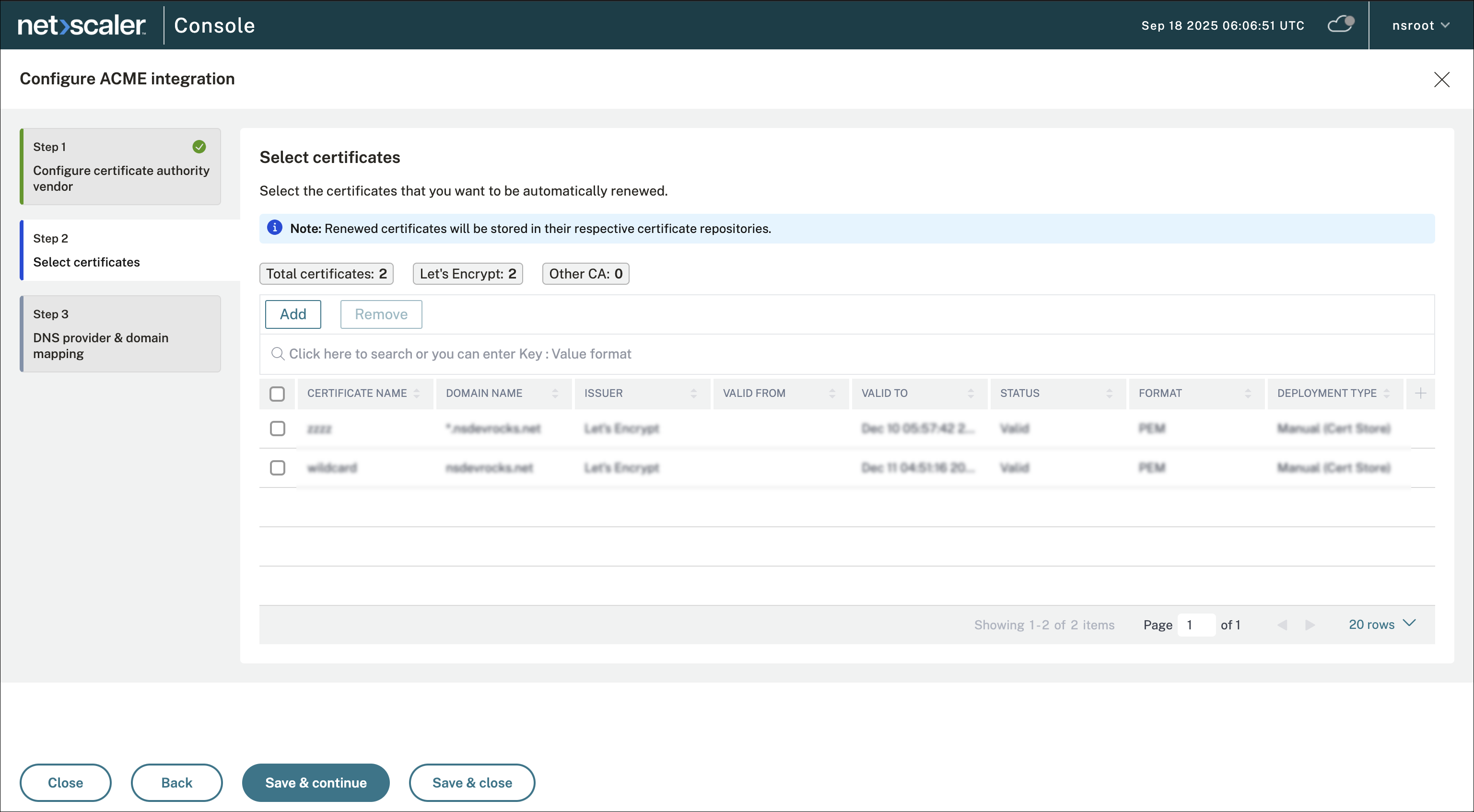Click the cloud connectivity status icon

pyautogui.click(x=1340, y=24)
